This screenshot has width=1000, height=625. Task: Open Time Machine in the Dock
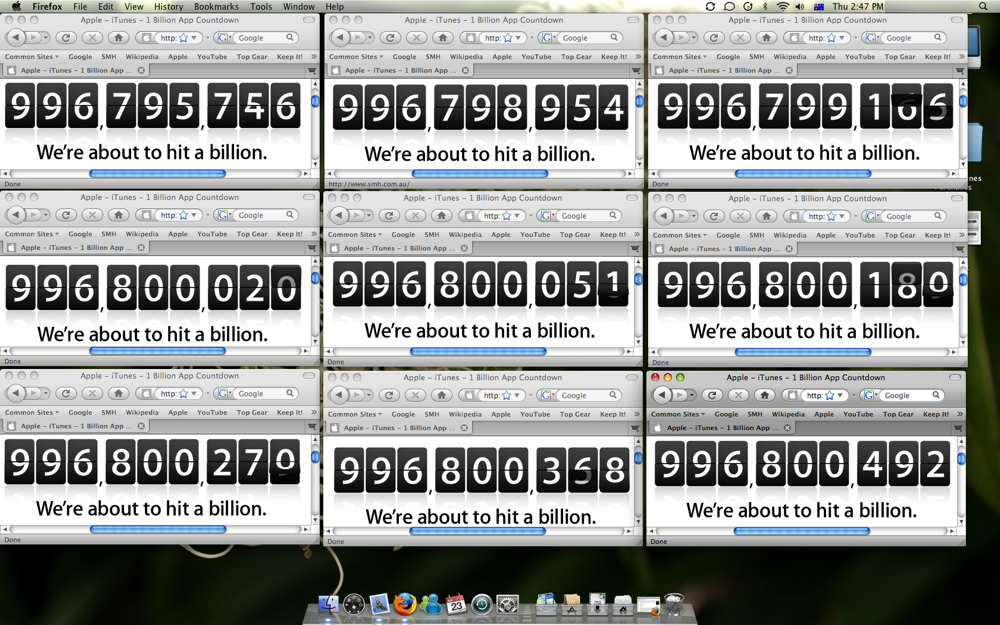(482, 603)
